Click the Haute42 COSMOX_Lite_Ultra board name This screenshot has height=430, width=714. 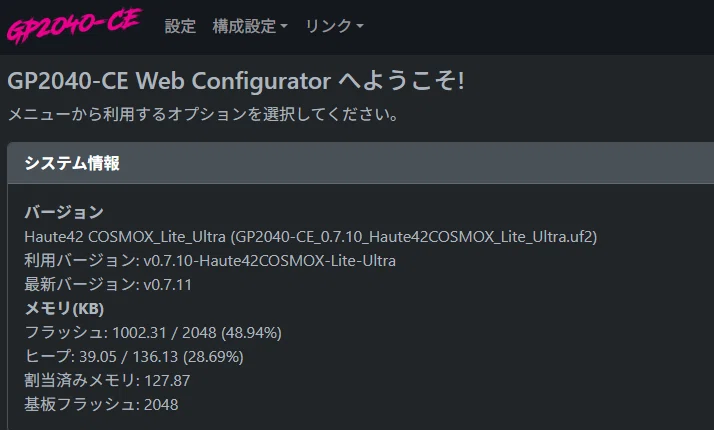pos(125,236)
